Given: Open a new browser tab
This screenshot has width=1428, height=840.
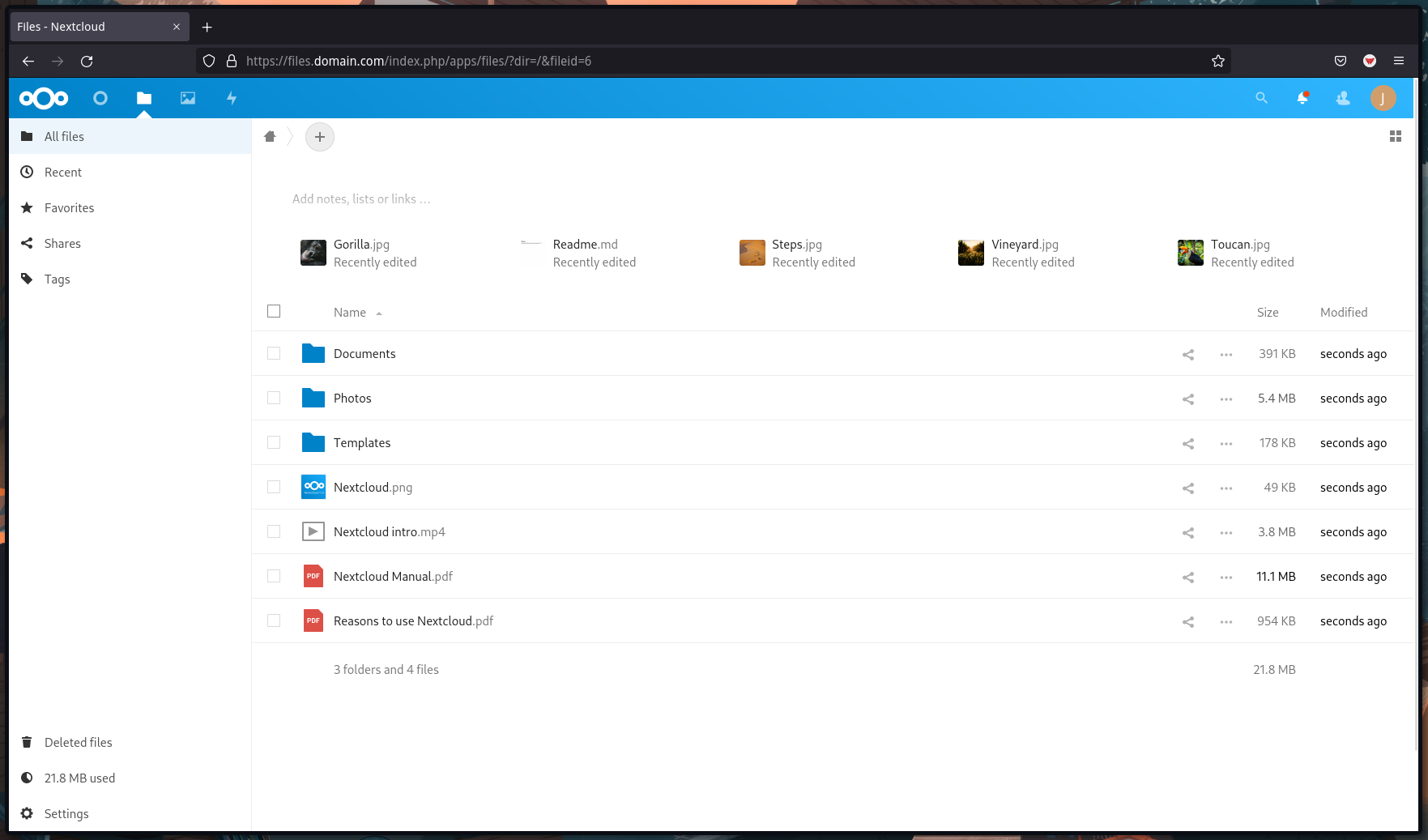Looking at the screenshot, I should pyautogui.click(x=207, y=27).
